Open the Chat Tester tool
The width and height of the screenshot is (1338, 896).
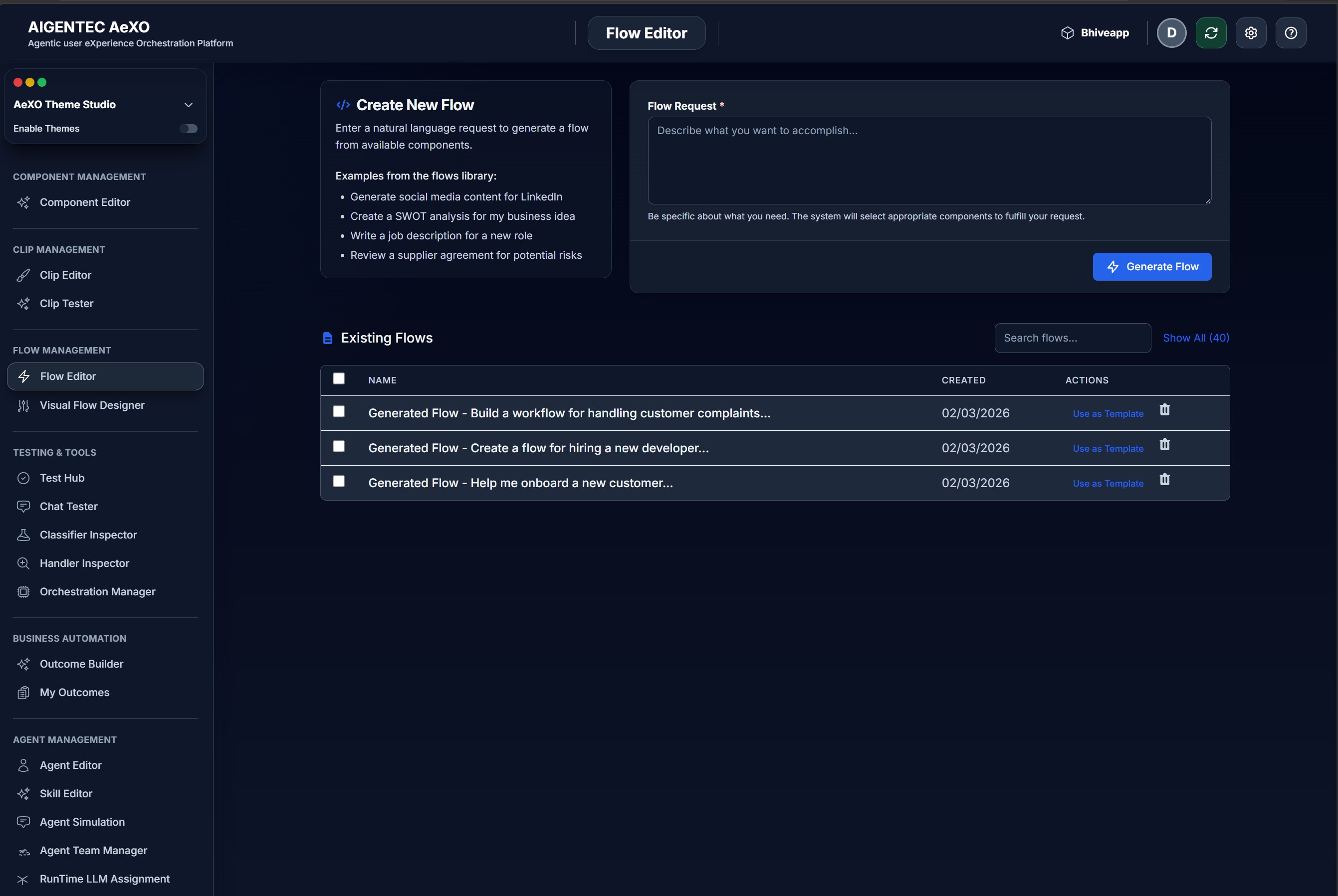(x=69, y=506)
